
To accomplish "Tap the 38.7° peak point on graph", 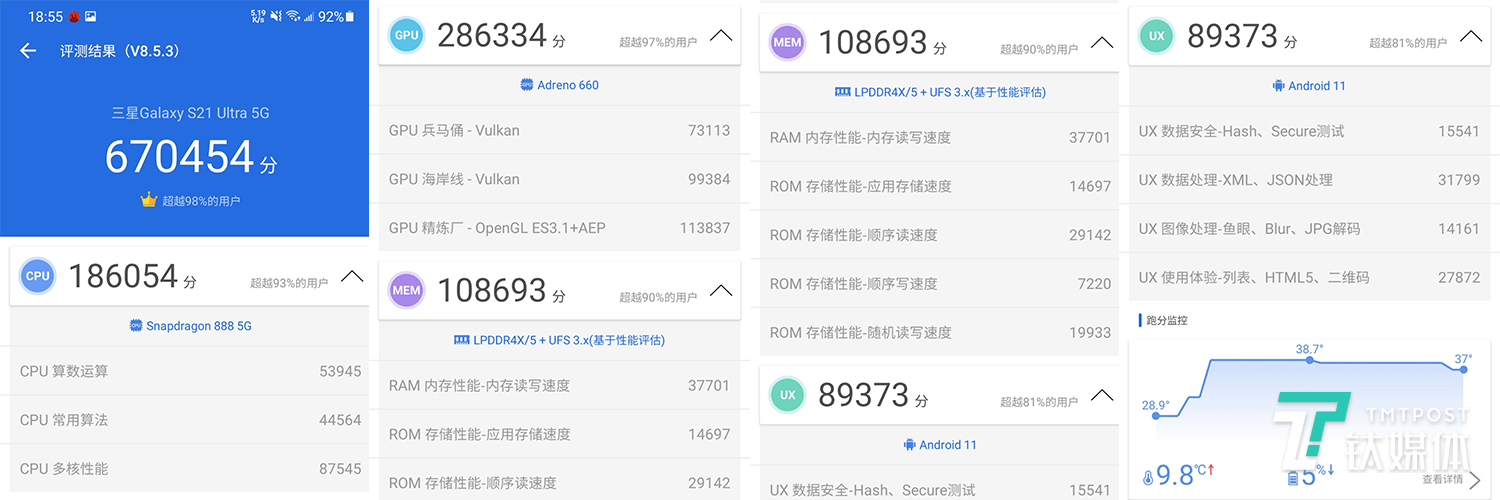I will click(1309, 360).
